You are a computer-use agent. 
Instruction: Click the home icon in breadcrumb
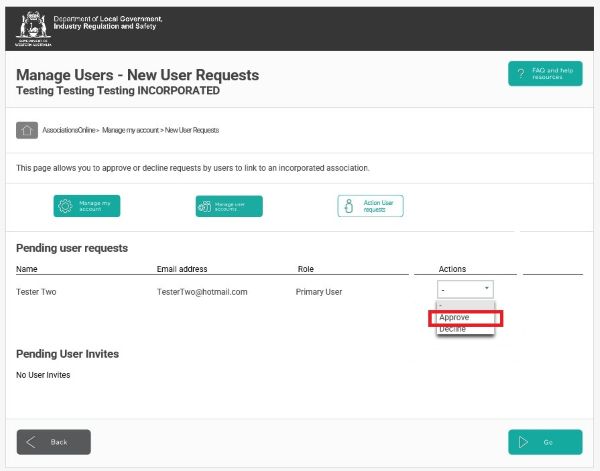[x=27, y=130]
